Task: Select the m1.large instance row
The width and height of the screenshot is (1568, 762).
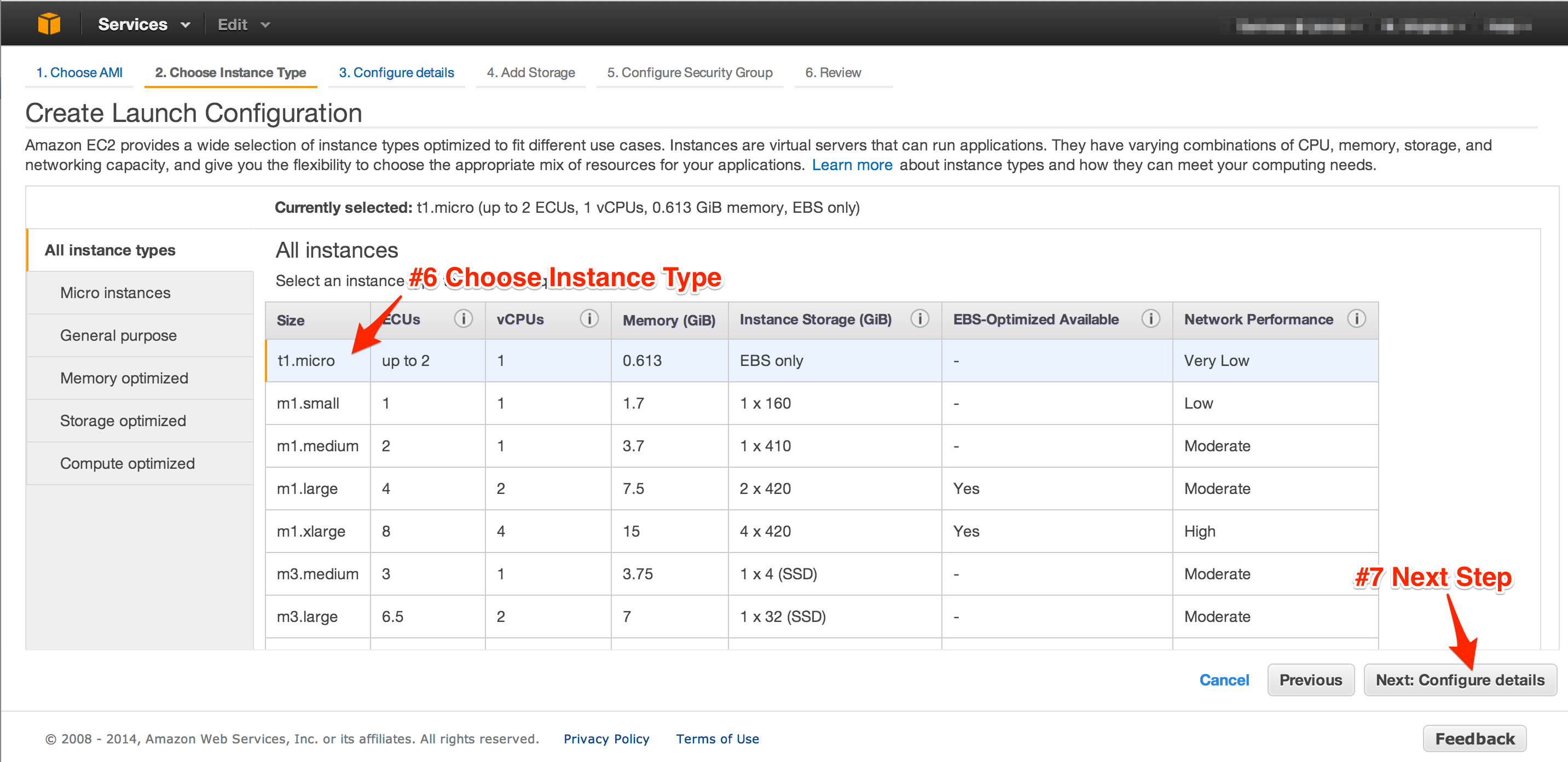Action: click(x=821, y=488)
